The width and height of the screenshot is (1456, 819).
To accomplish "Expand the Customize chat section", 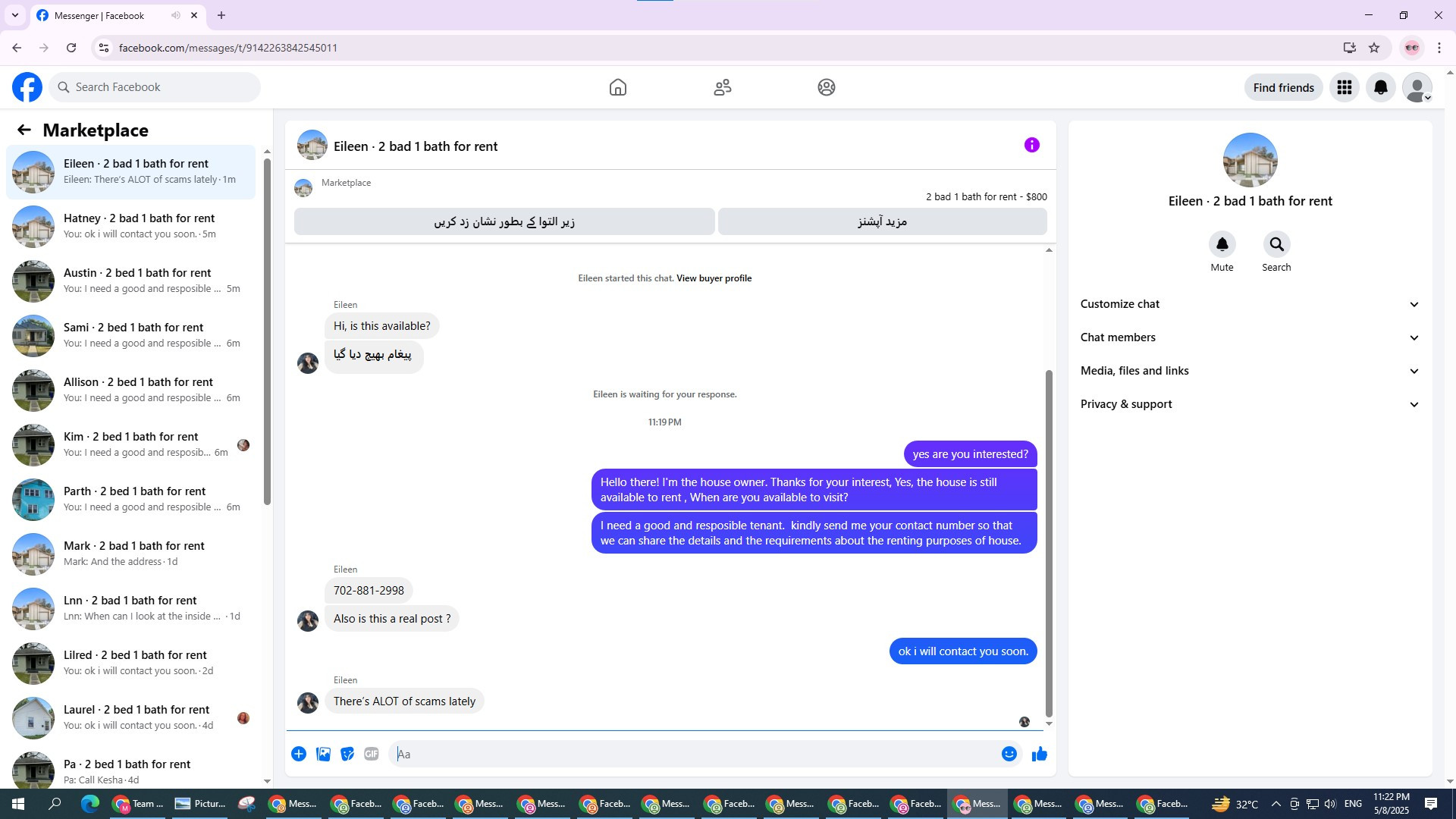I will click(1250, 304).
